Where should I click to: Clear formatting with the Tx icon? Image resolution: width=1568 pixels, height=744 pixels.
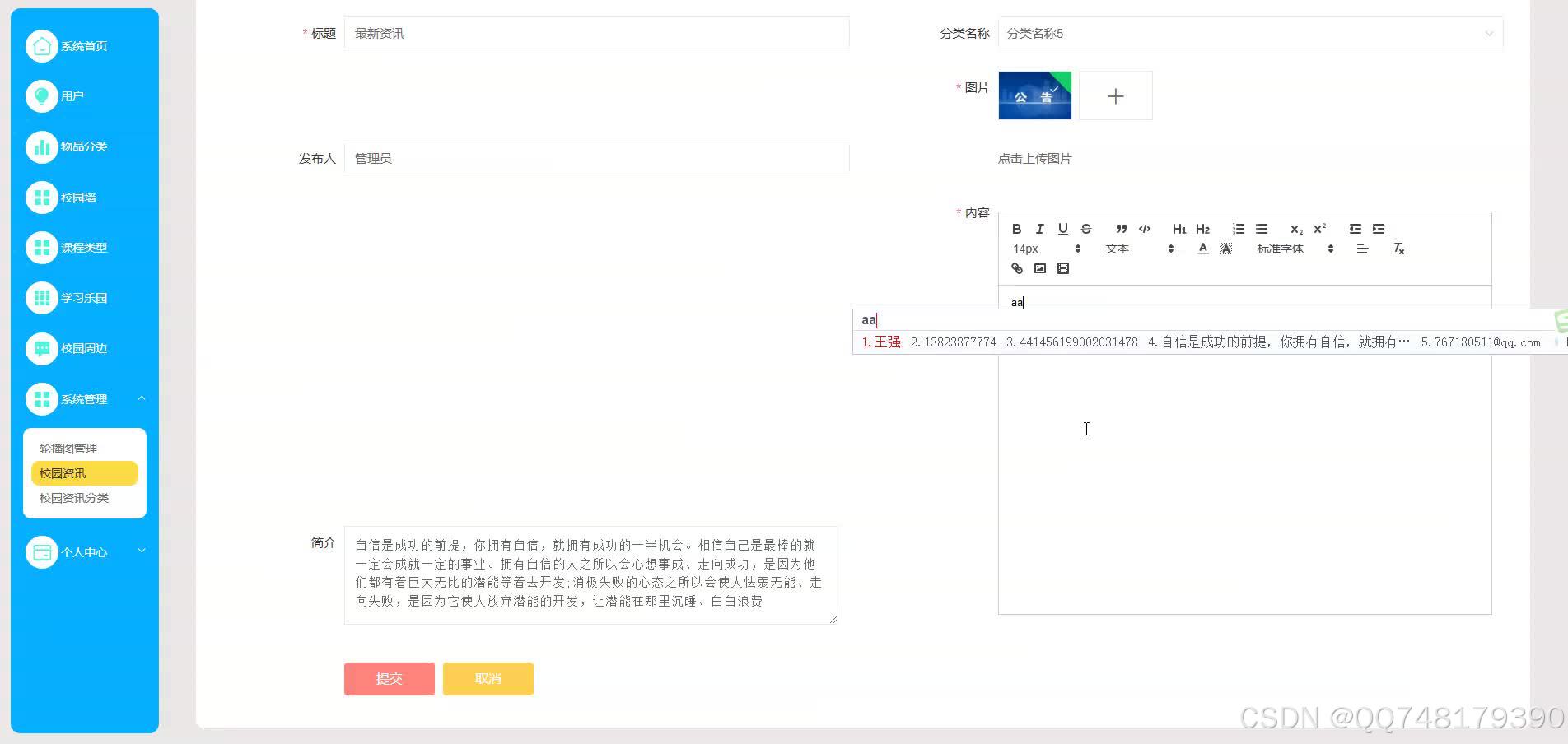pos(1398,249)
